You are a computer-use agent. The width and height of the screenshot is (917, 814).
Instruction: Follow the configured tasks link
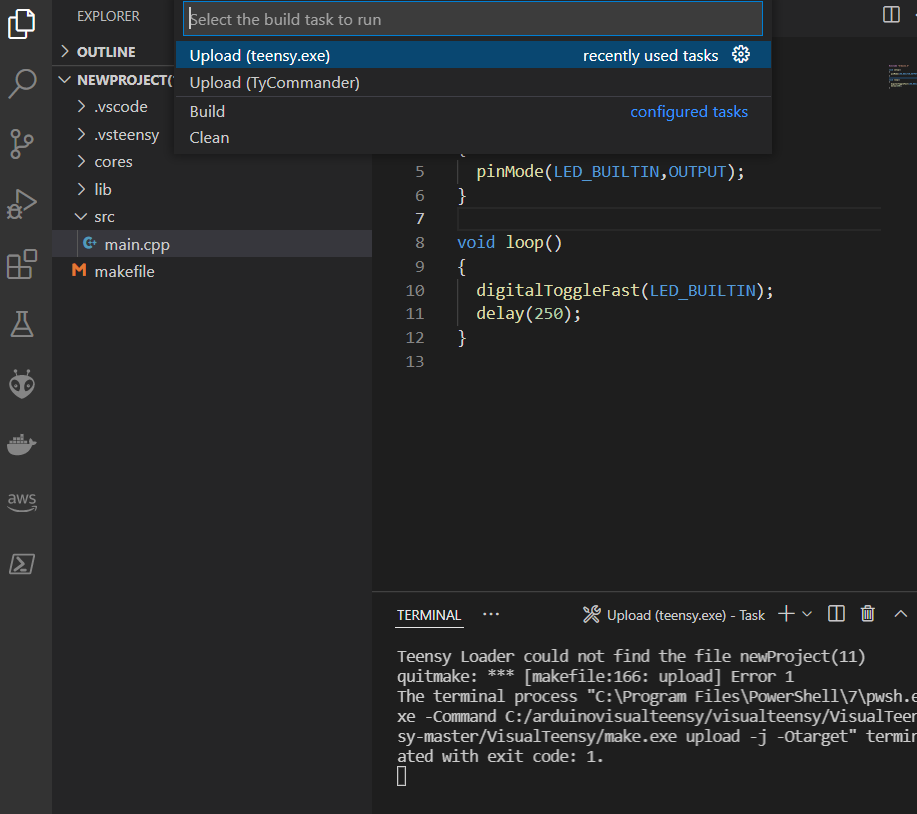(689, 111)
